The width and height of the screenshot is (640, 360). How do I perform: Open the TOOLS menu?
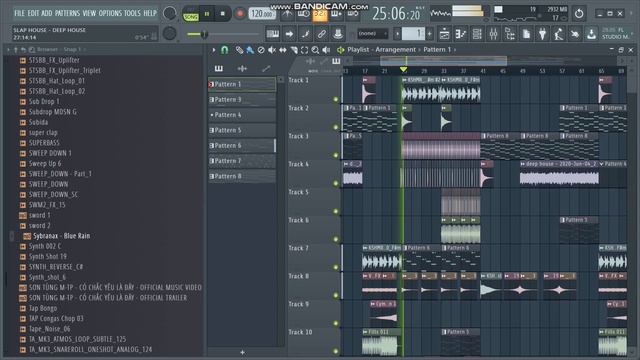click(x=132, y=13)
